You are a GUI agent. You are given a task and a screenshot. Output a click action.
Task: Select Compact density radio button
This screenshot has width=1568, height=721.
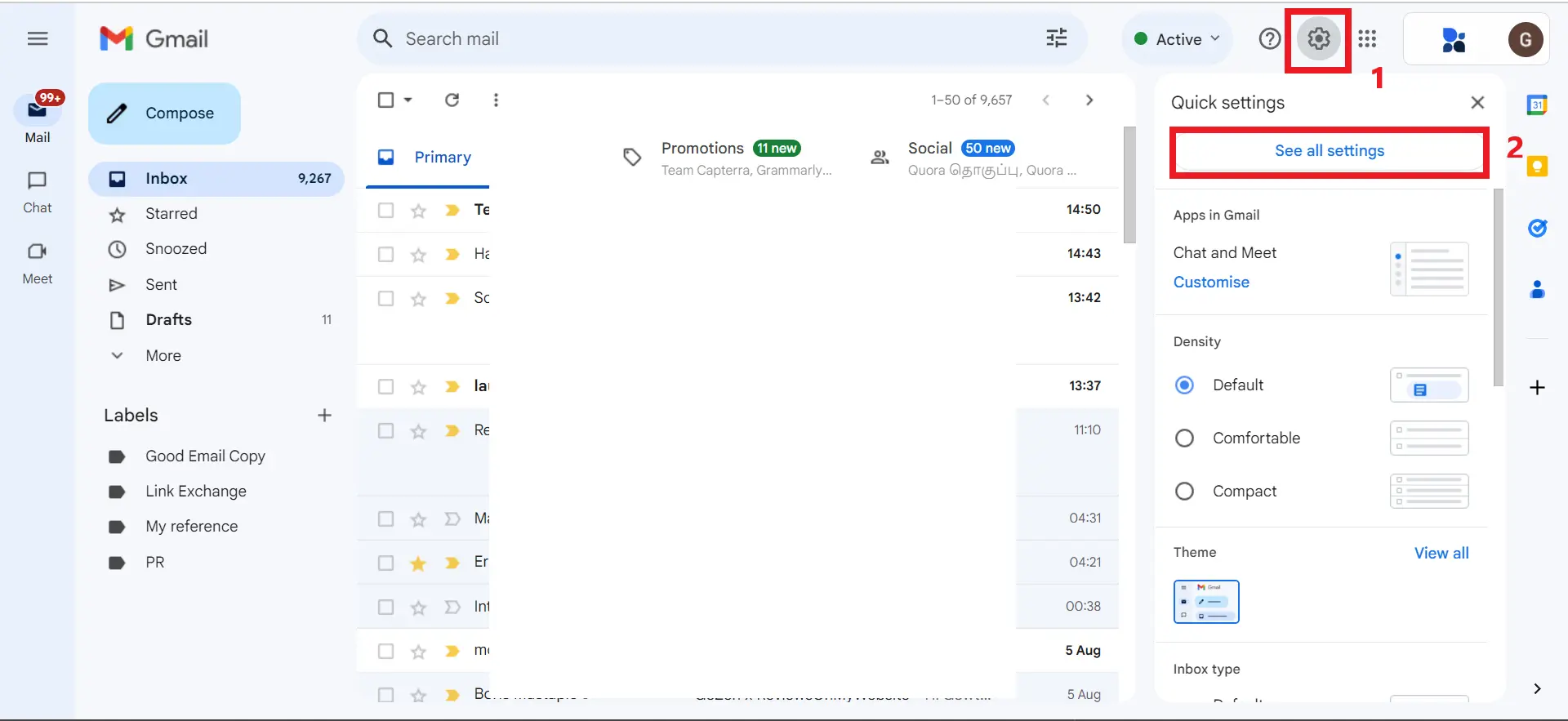pyautogui.click(x=1184, y=492)
